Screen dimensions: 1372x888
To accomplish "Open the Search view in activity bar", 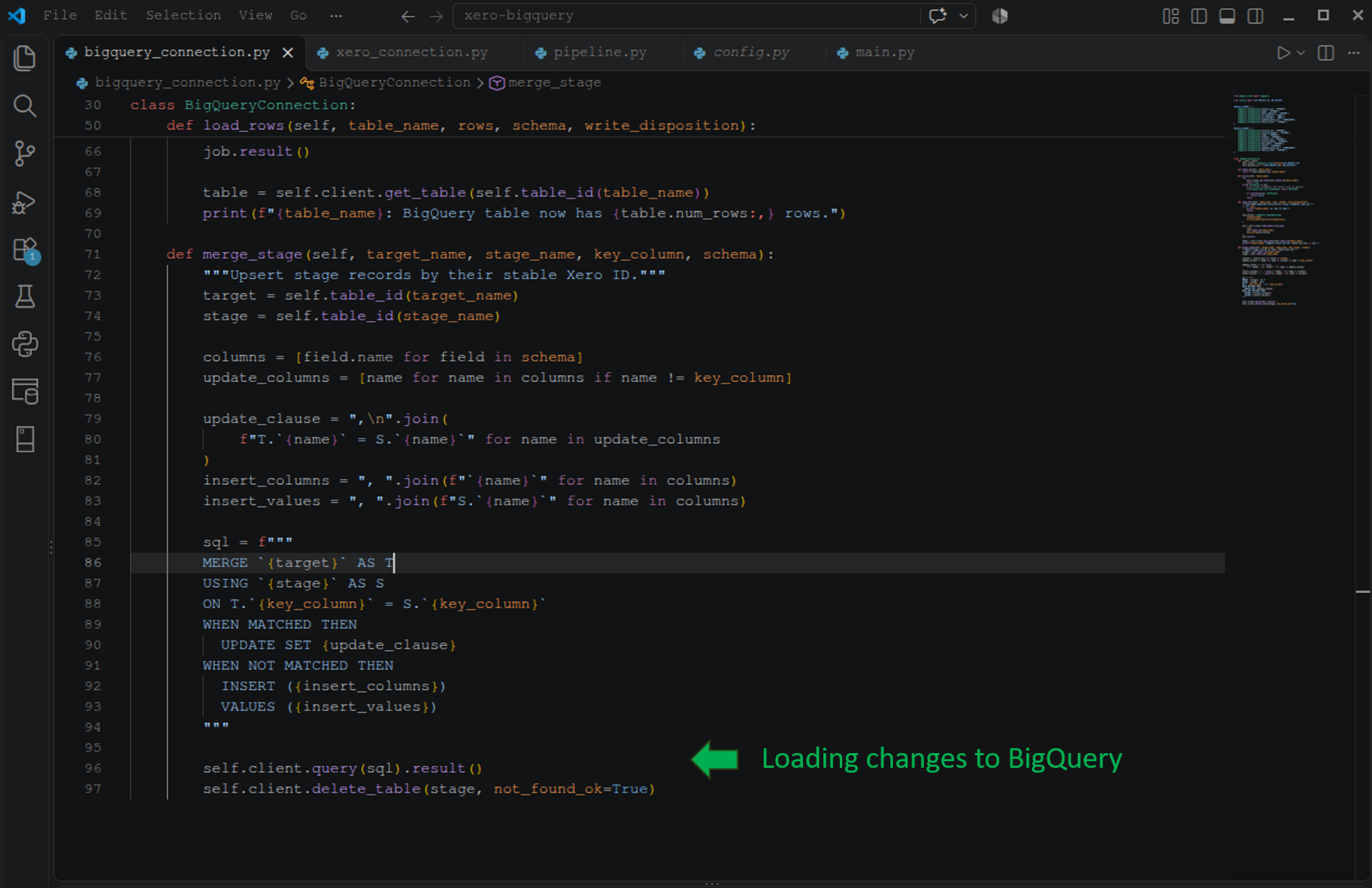I will pyautogui.click(x=25, y=105).
